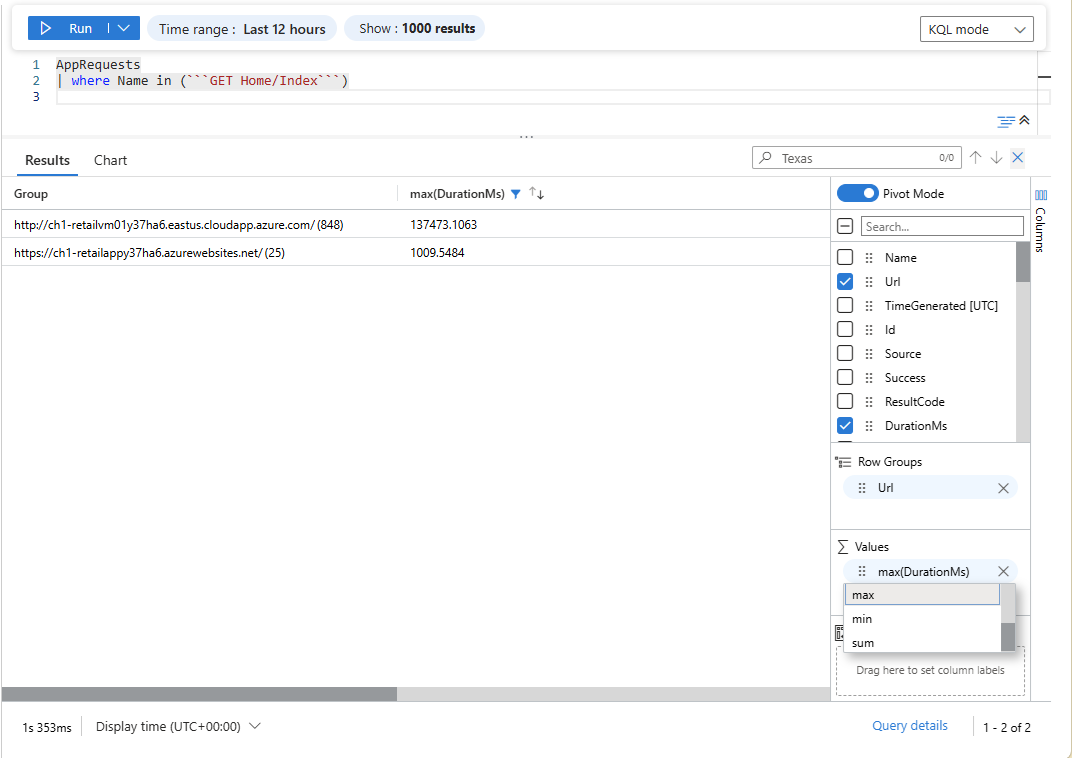Go to next search match arrow

tap(996, 158)
